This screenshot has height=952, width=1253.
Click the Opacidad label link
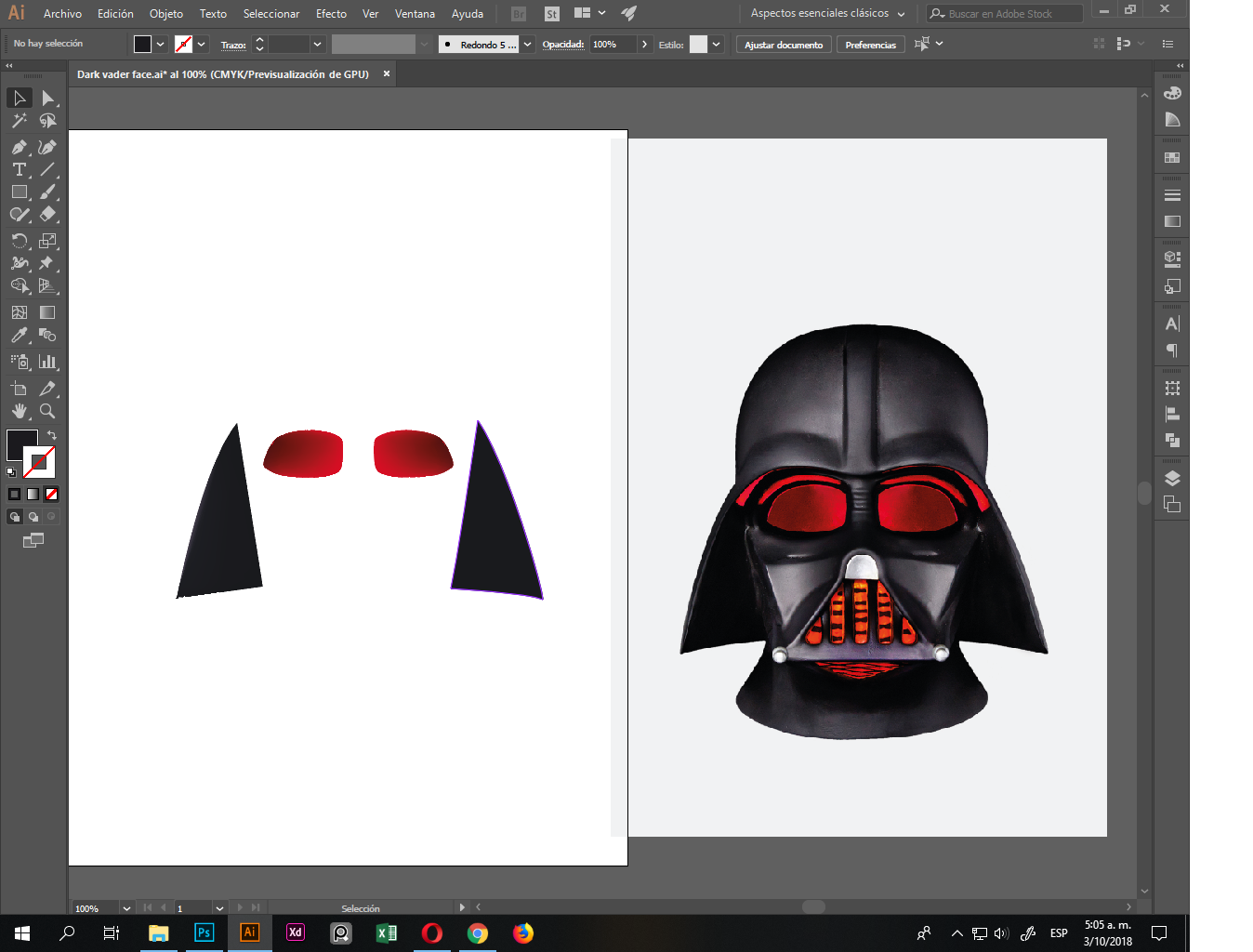563,45
